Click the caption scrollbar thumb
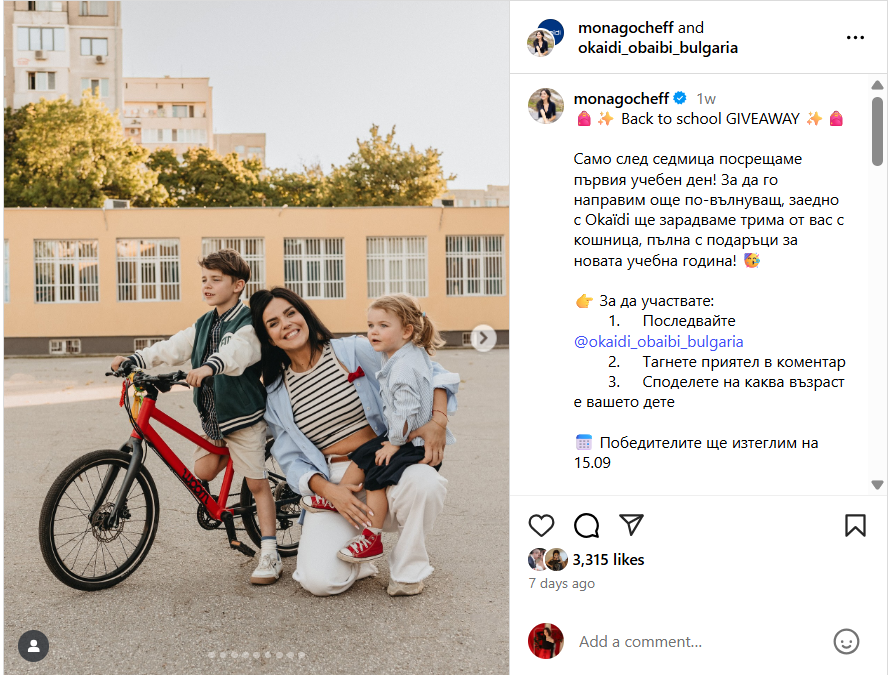Viewport: 892px width, 677px height. pos(877,131)
